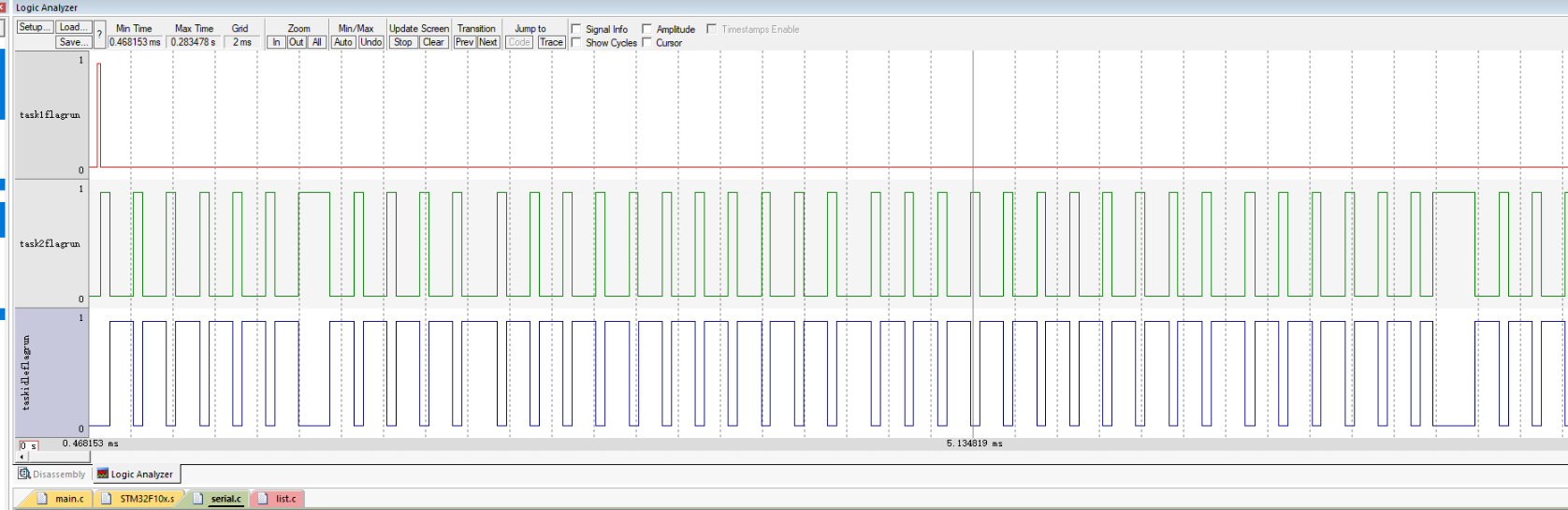Click the Load... button

click(73, 27)
